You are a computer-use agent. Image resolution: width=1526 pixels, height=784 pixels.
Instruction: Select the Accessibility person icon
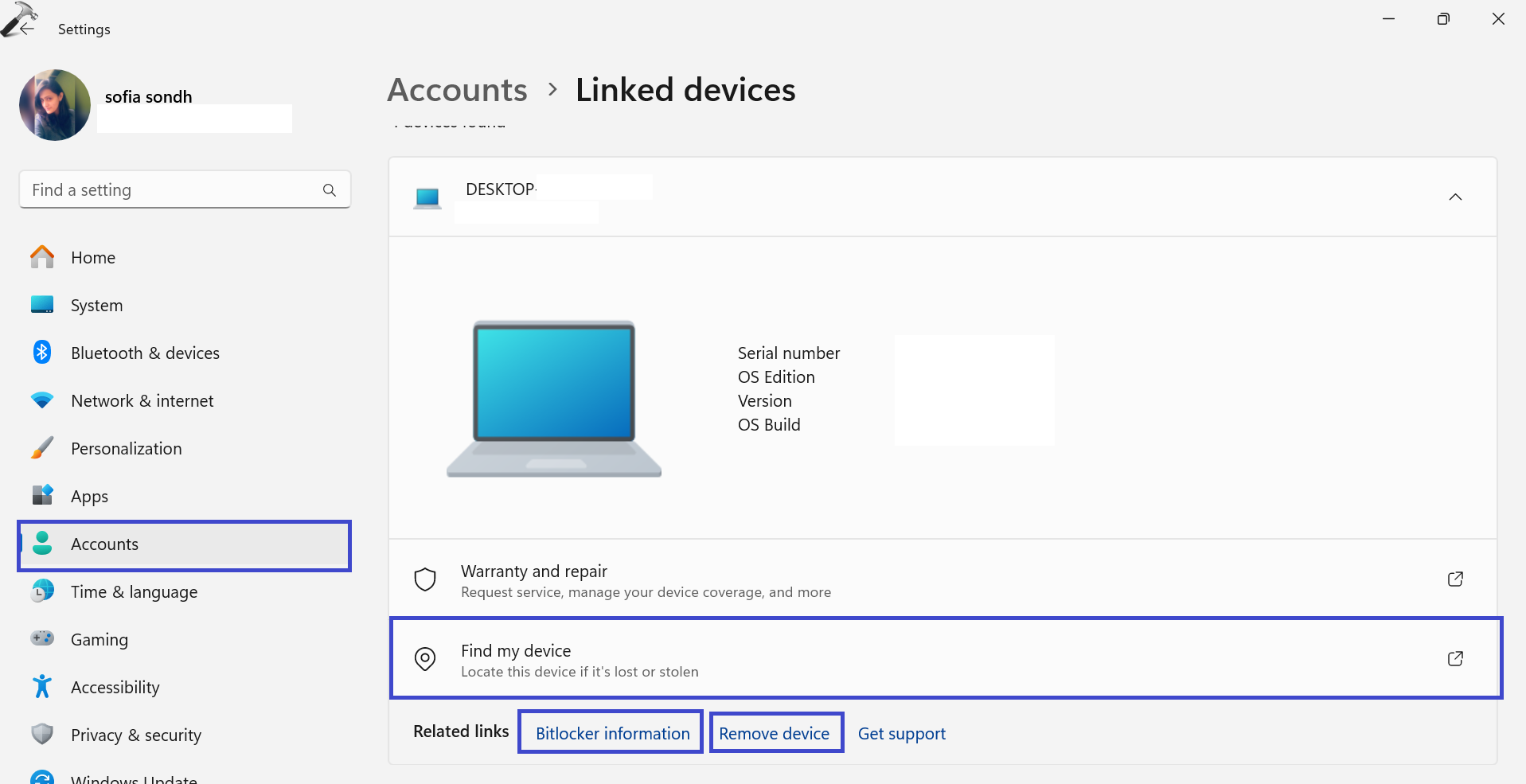tap(41, 687)
